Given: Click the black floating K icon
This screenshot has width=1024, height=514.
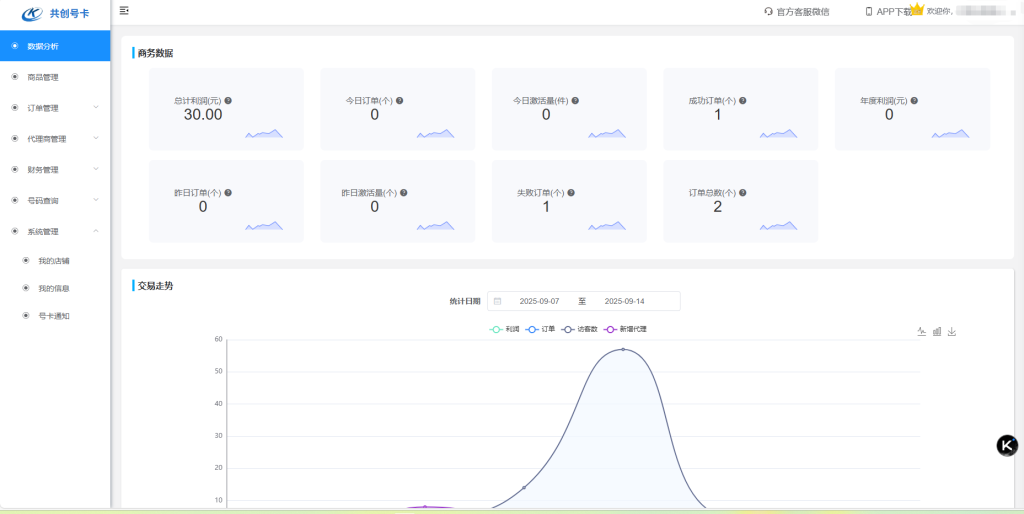Looking at the screenshot, I should (1007, 446).
